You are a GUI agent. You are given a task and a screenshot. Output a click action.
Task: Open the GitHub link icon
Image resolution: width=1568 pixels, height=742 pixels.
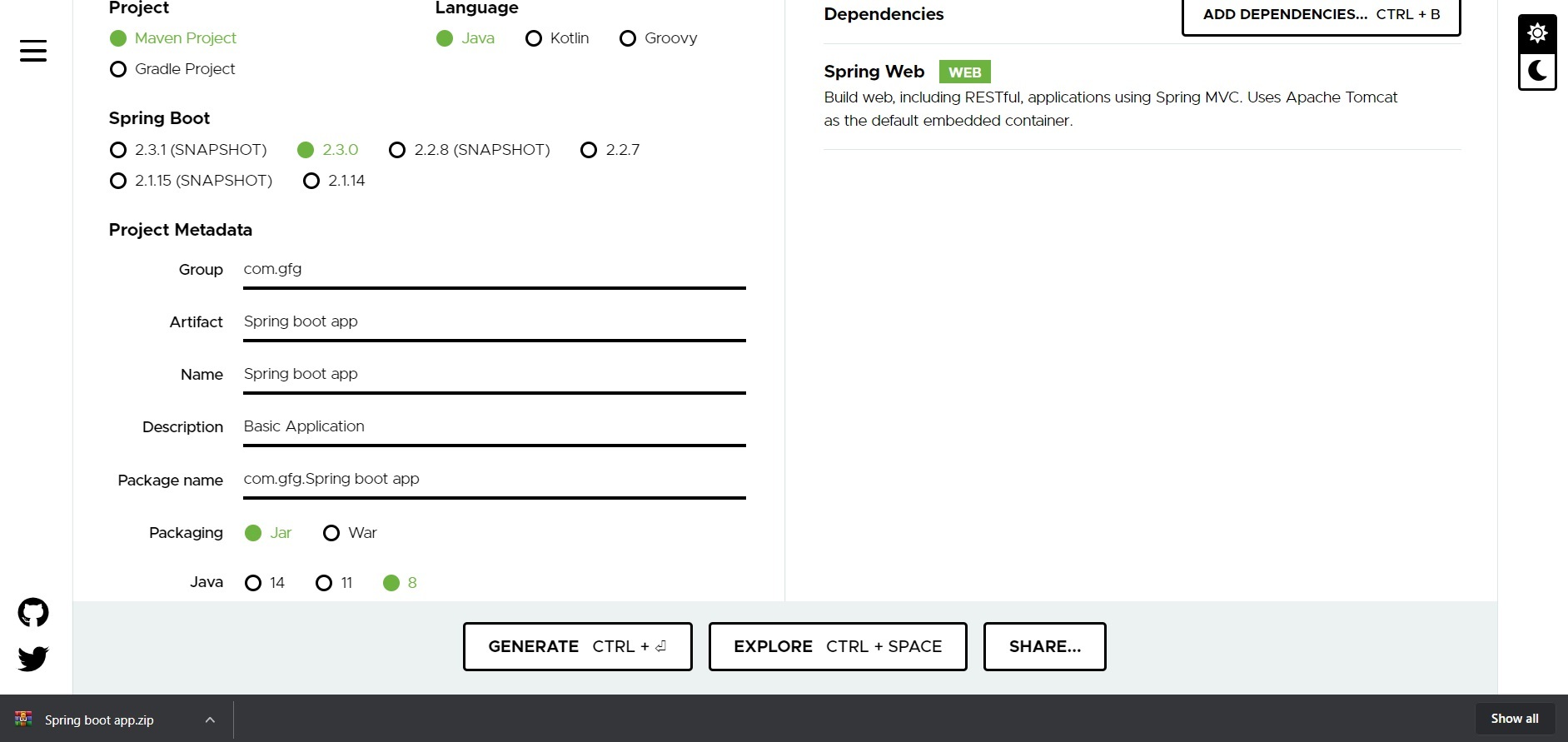(33, 613)
